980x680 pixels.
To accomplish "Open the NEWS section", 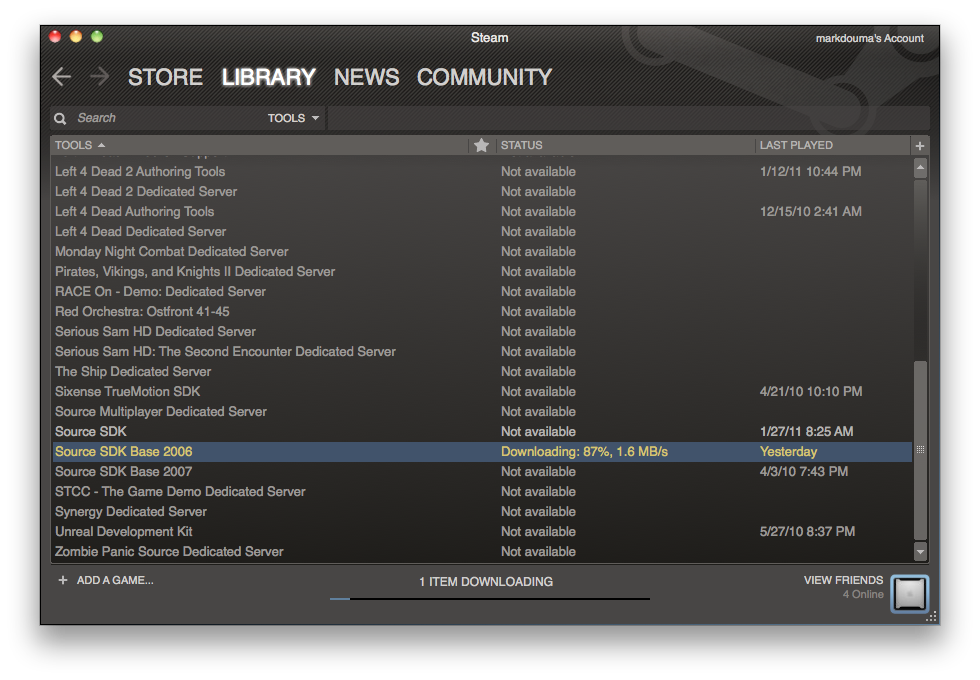I will click(x=366, y=77).
